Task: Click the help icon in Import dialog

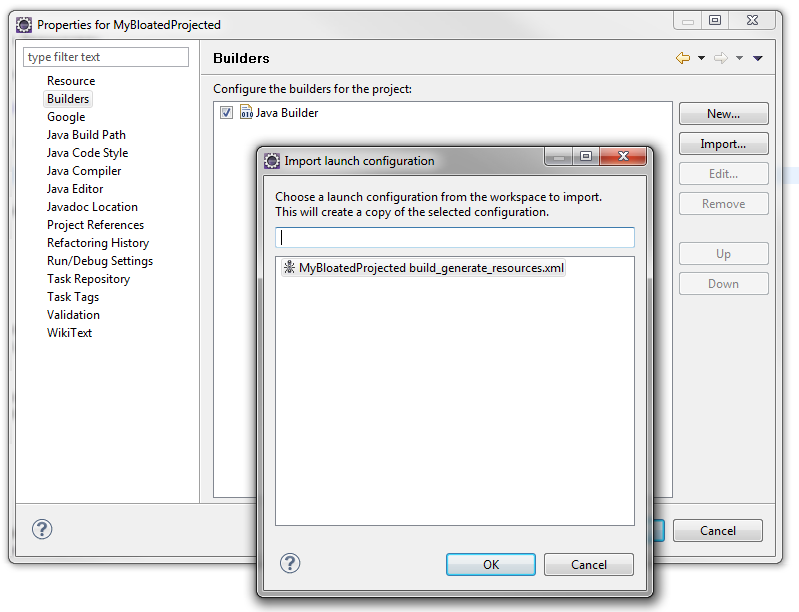Action: (290, 564)
